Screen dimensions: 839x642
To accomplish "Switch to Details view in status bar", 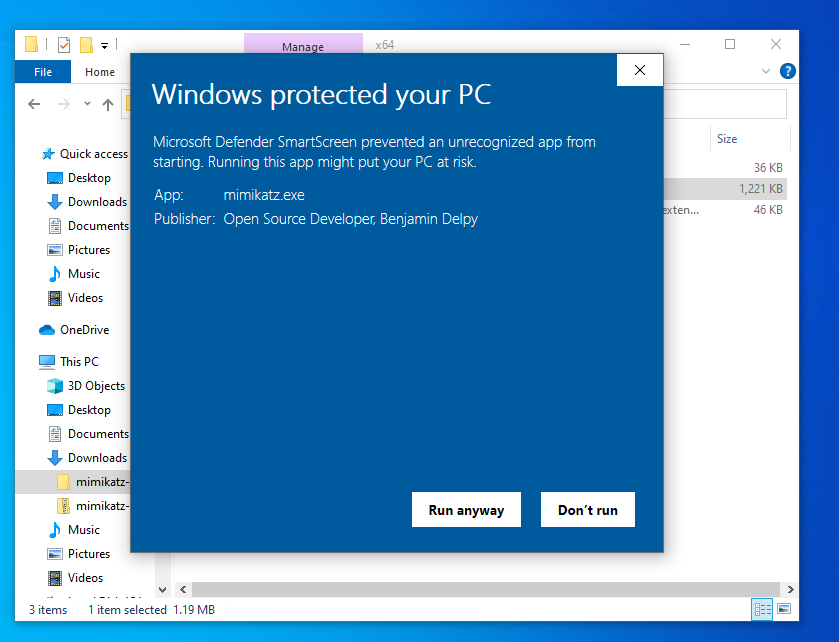I will [x=762, y=609].
